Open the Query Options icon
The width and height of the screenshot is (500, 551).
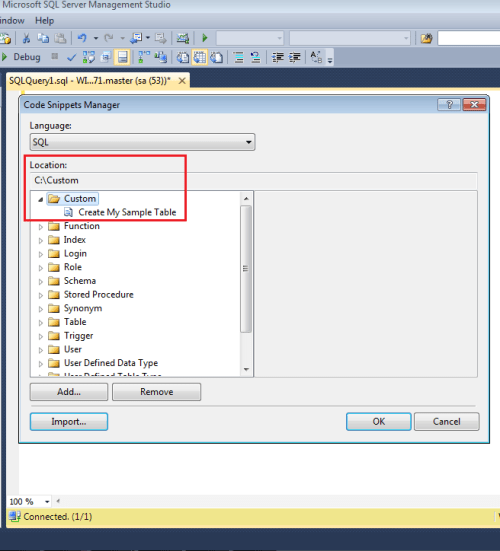(105, 57)
